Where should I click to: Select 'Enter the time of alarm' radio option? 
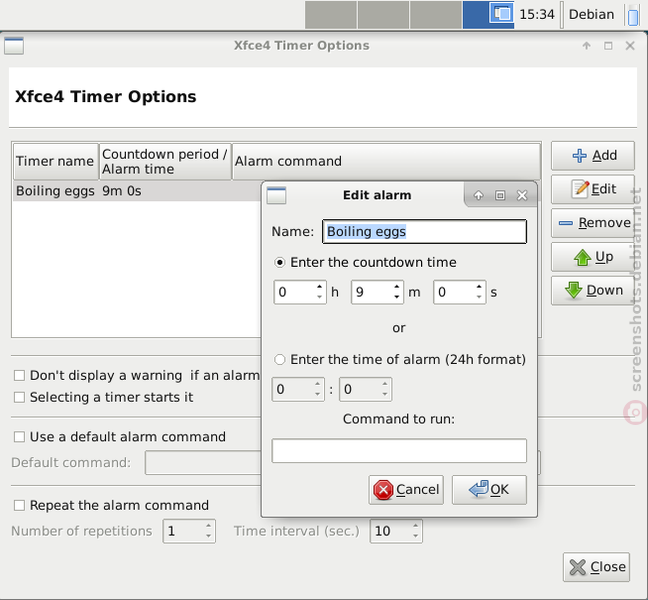click(x=280, y=360)
